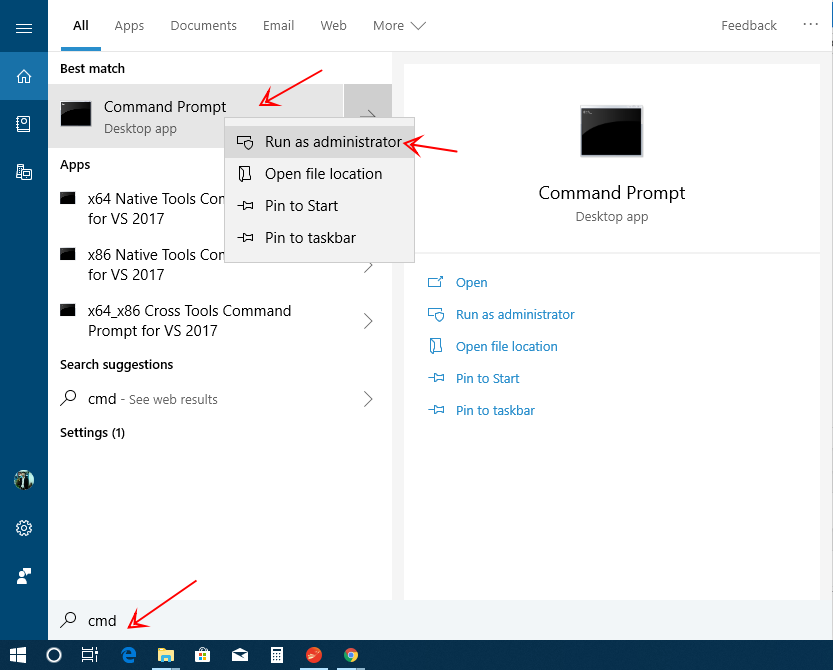Open the hamburger menu in the sidebar
833x670 pixels.
[x=24, y=28]
